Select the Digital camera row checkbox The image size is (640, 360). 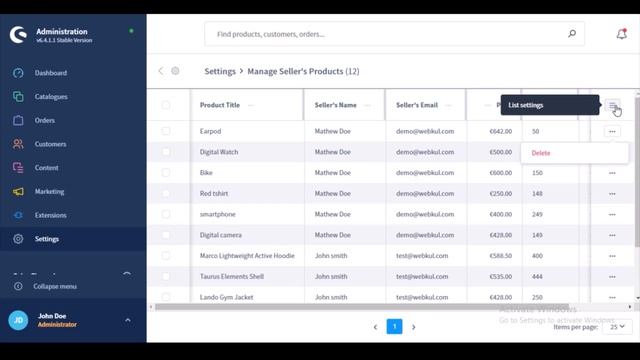pyautogui.click(x=166, y=235)
